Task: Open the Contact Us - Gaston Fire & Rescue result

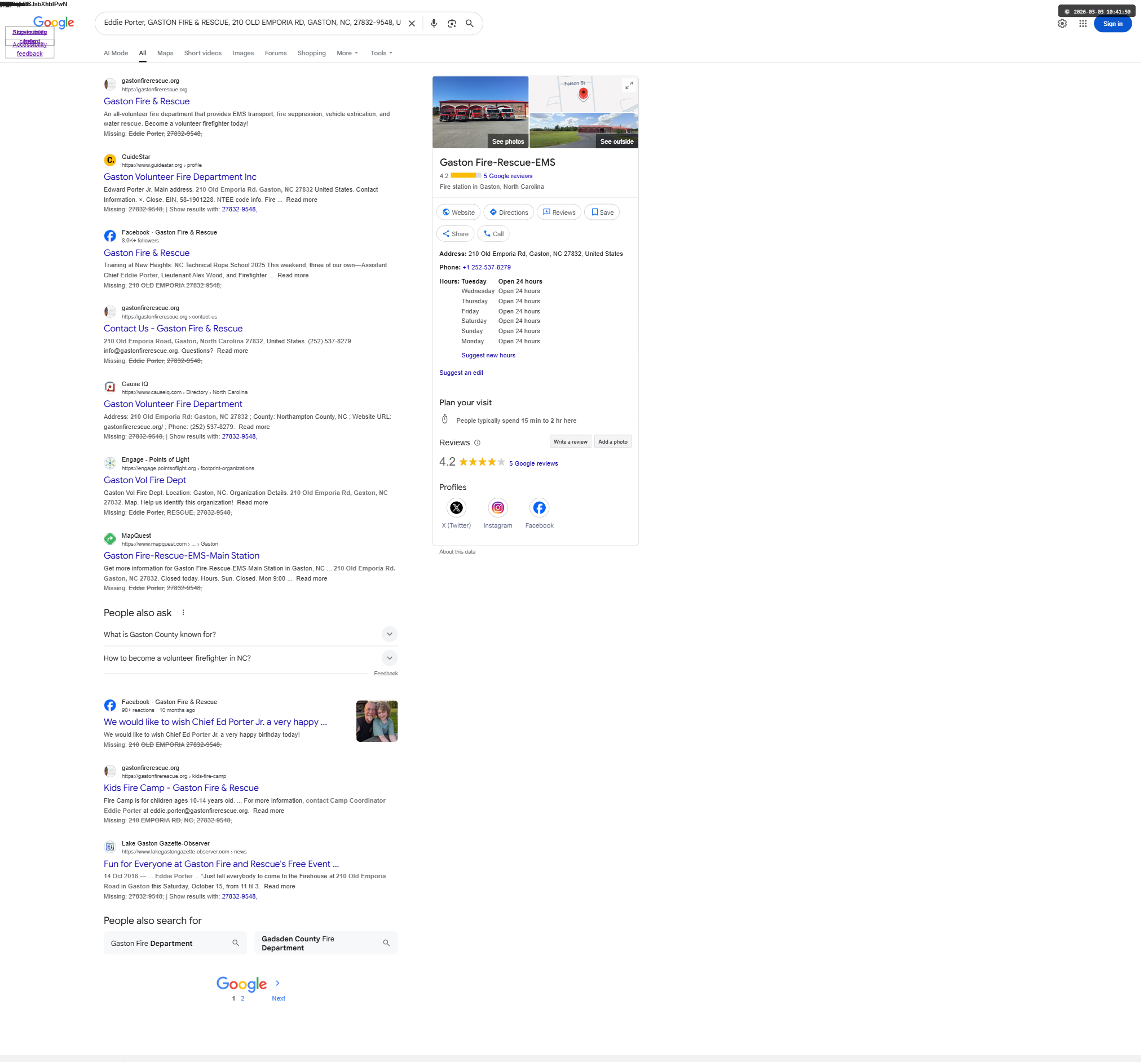Action: [x=173, y=329]
